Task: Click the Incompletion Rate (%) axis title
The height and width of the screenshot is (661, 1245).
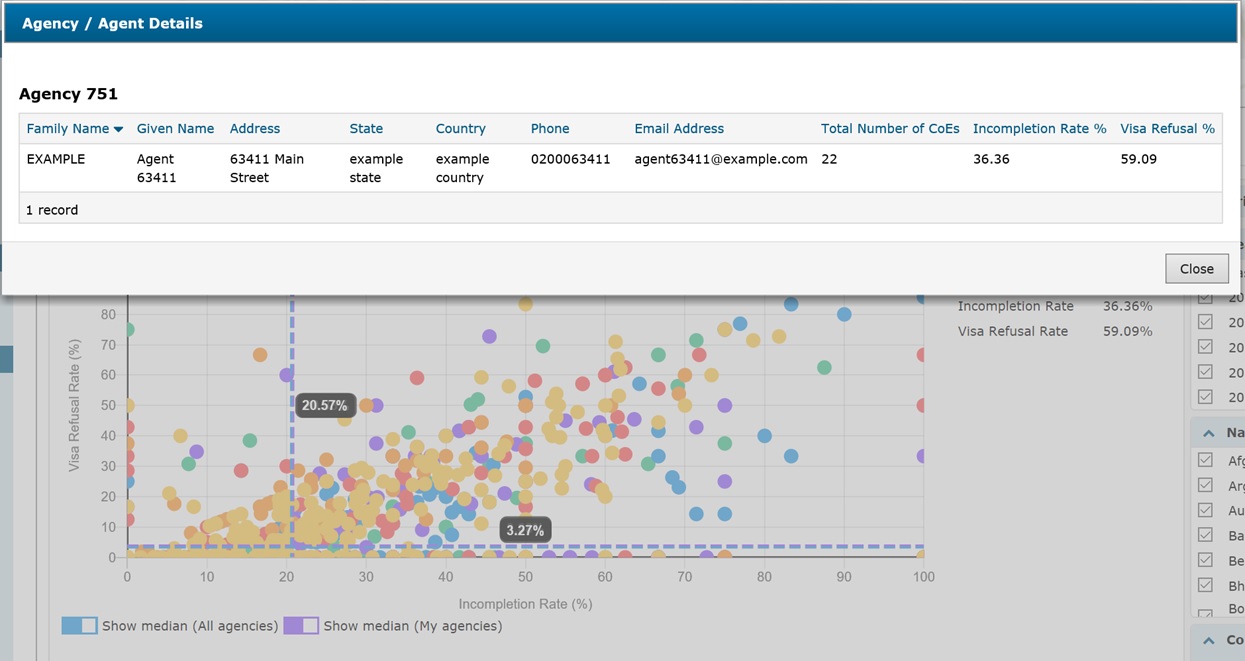Action: tap(526, 604)
